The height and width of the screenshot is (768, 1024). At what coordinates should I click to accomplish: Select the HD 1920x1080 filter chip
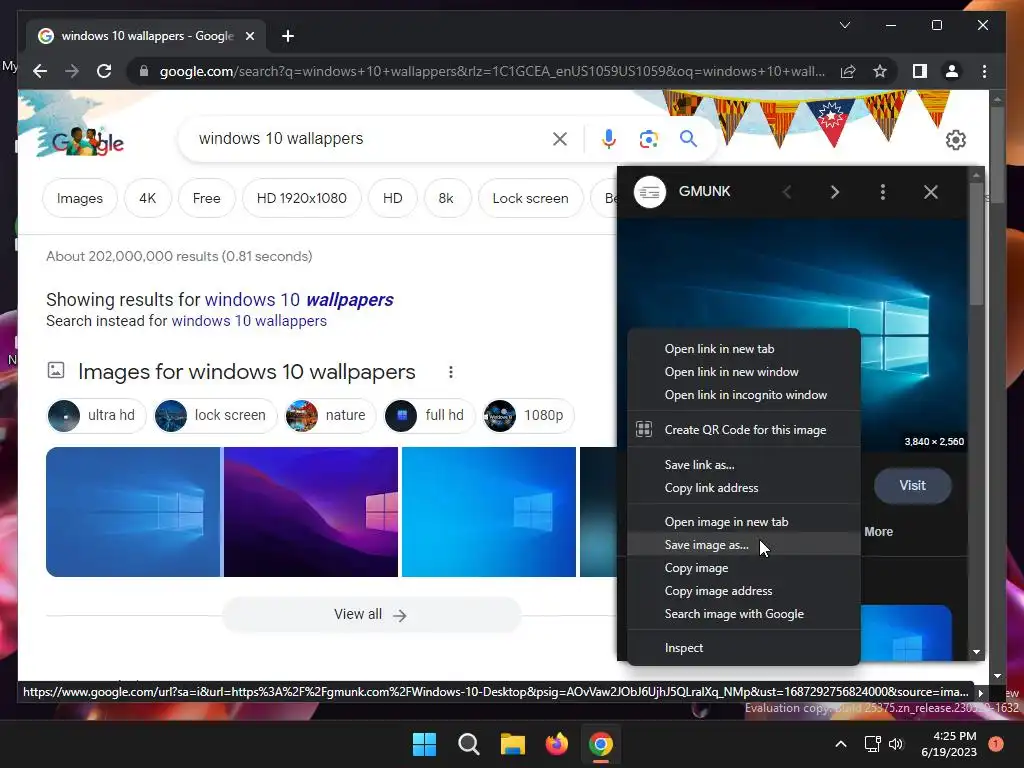(x=302, y=198)
